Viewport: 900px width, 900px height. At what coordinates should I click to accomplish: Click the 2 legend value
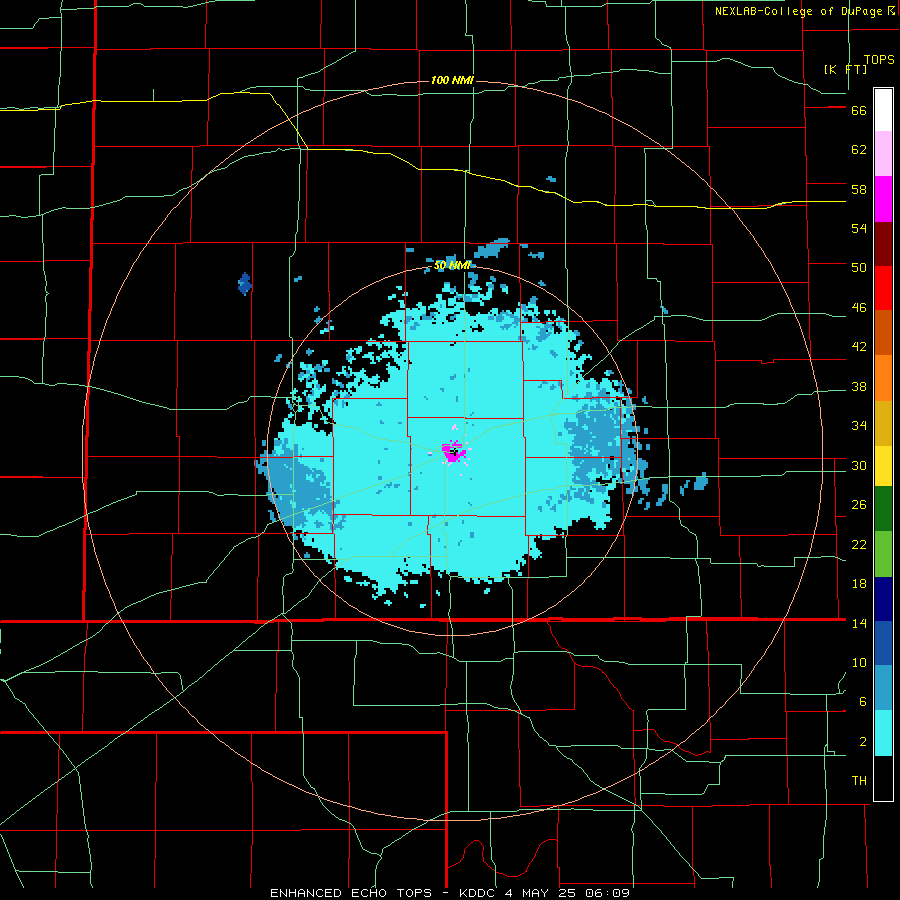863,742
